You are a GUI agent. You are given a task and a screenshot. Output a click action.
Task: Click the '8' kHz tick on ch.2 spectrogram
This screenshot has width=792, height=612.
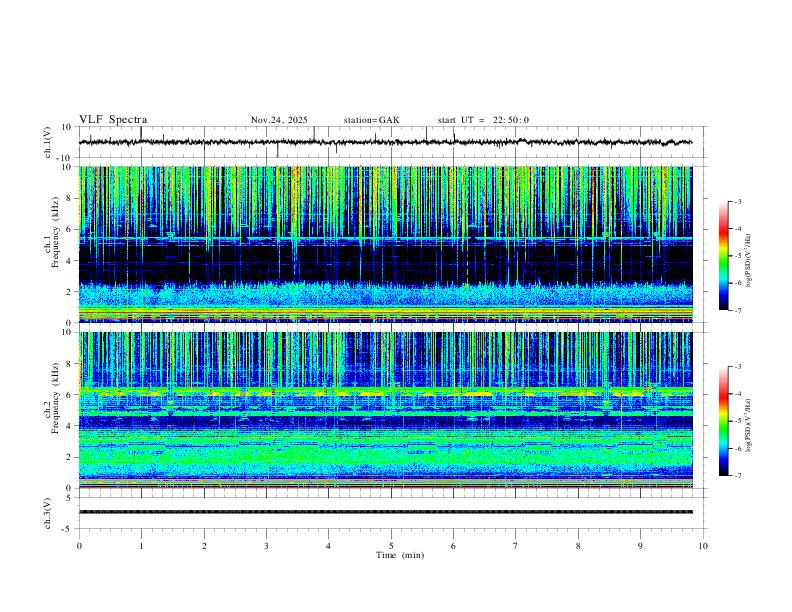pos(70,364)
